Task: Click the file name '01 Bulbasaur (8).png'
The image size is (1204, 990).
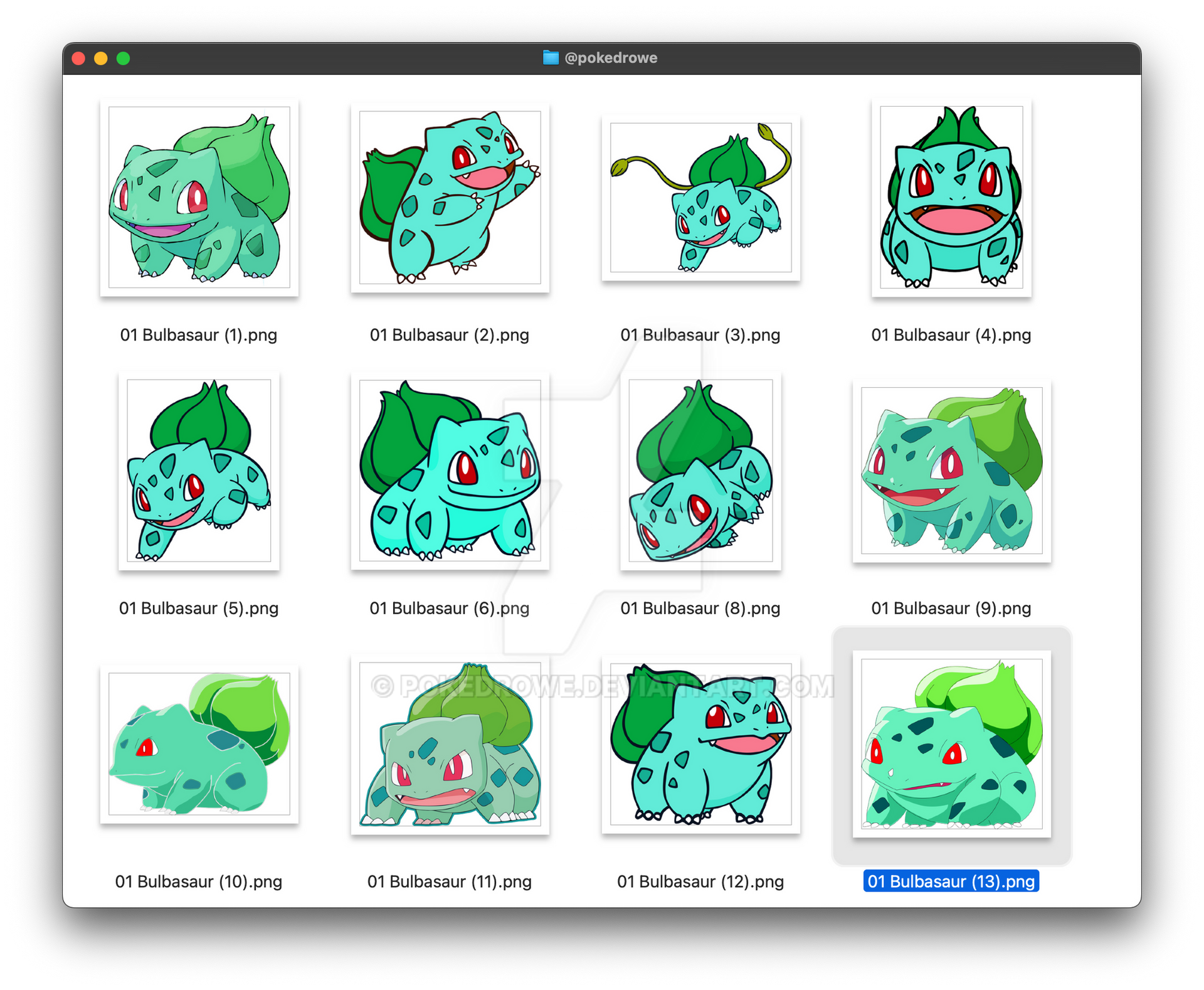Action: 700,609
